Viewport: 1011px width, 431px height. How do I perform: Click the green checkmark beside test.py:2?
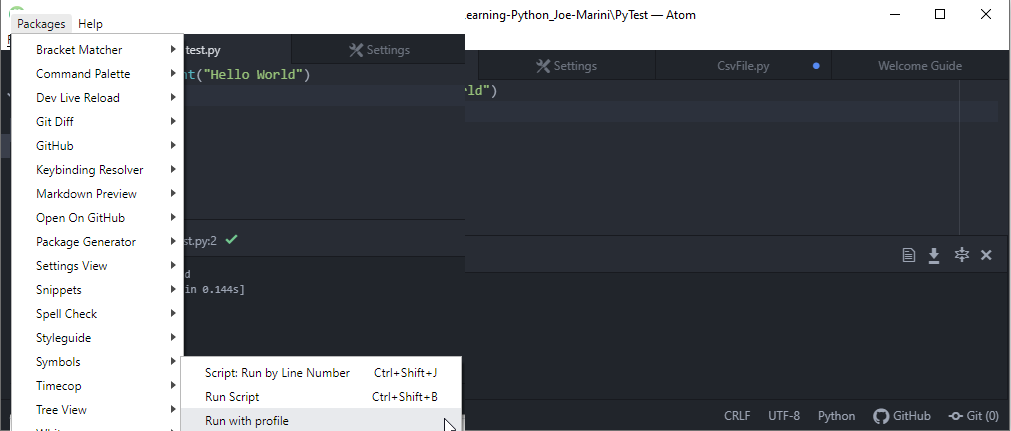tap(231, 240)
